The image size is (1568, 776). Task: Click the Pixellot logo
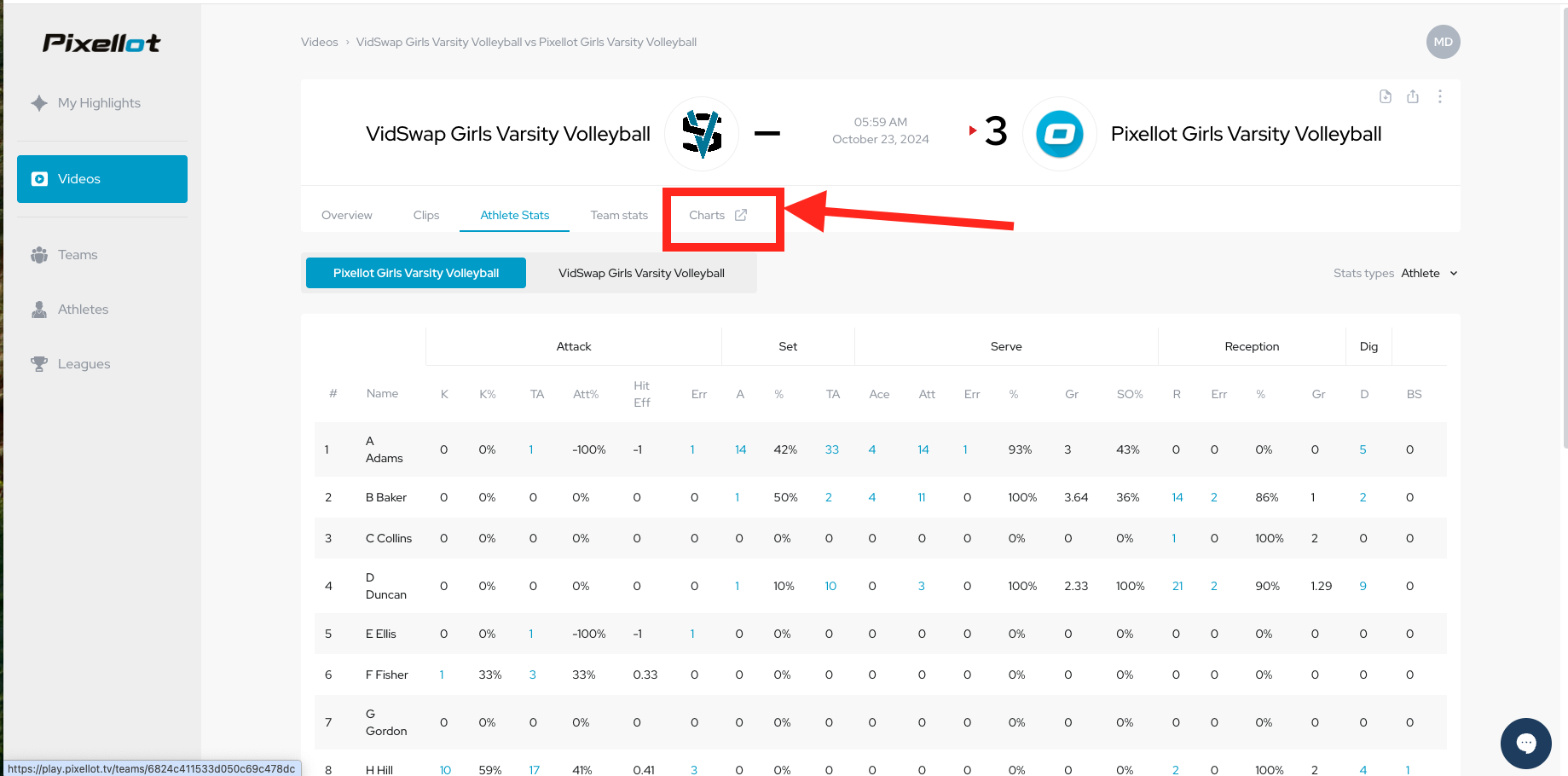101,43
